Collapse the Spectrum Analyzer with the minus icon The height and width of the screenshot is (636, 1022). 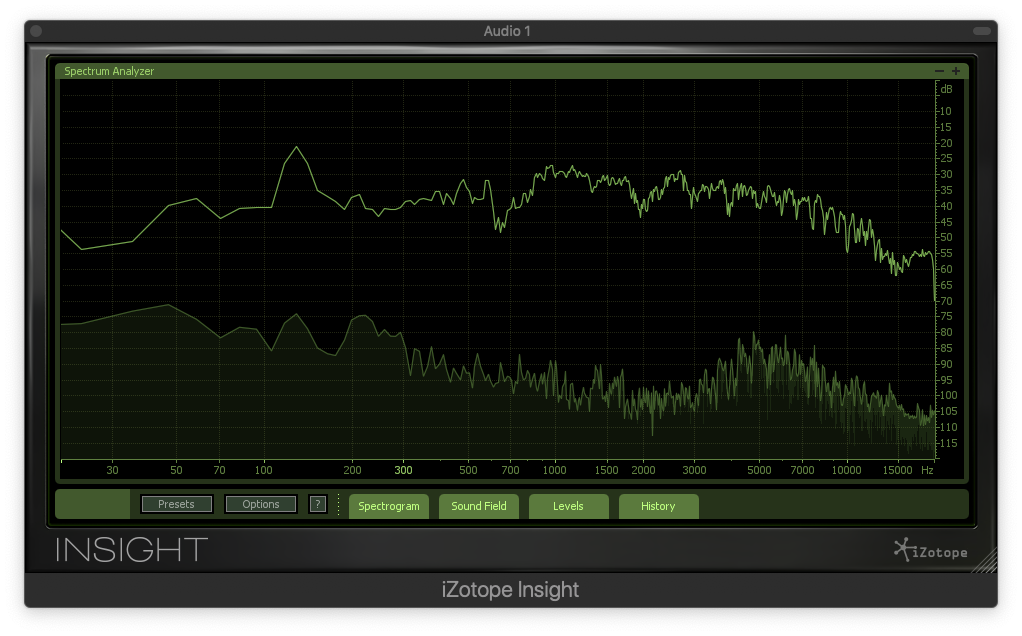[x=939, y=71]
